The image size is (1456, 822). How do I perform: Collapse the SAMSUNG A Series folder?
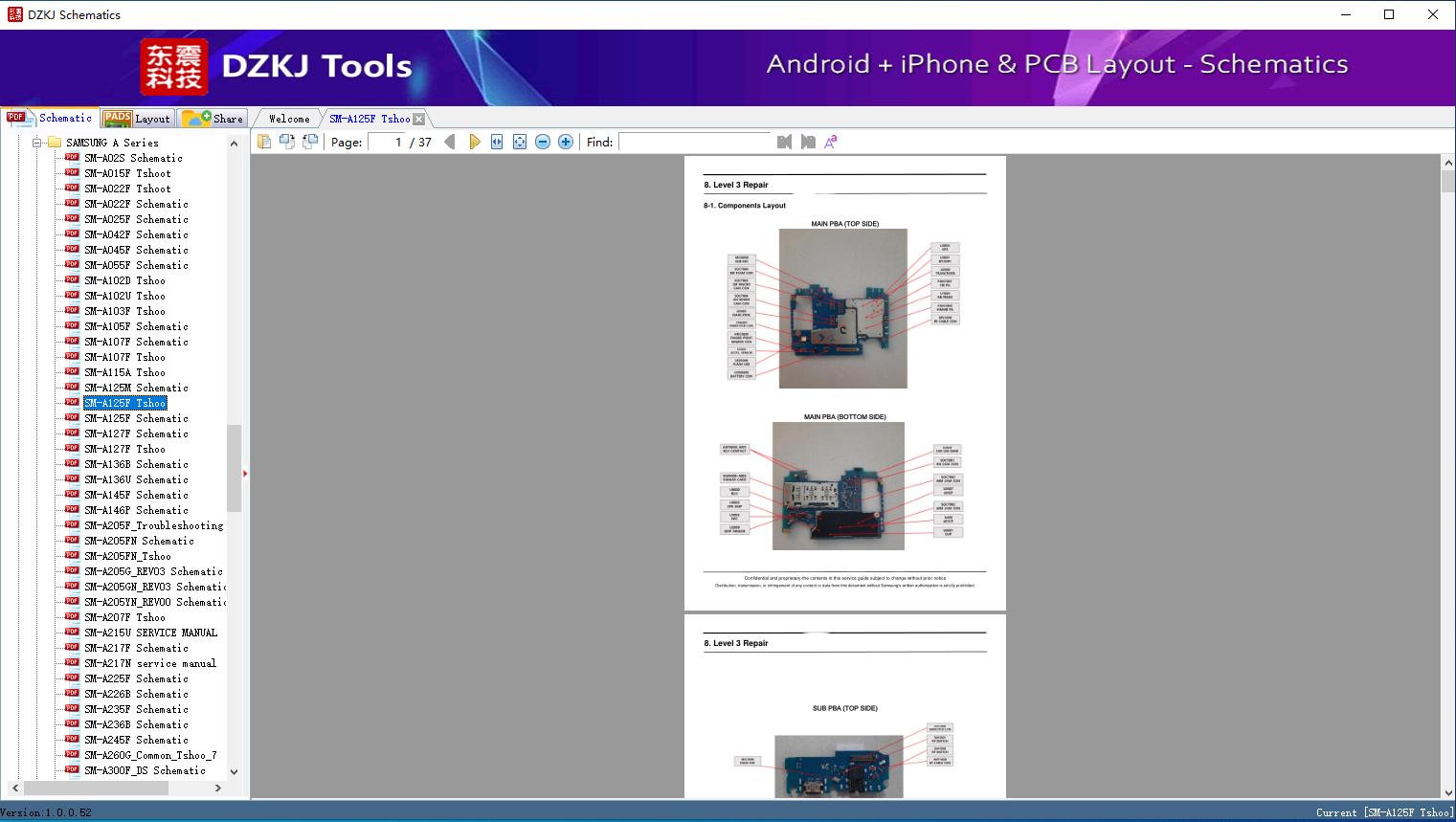click(x=37, y=143)
